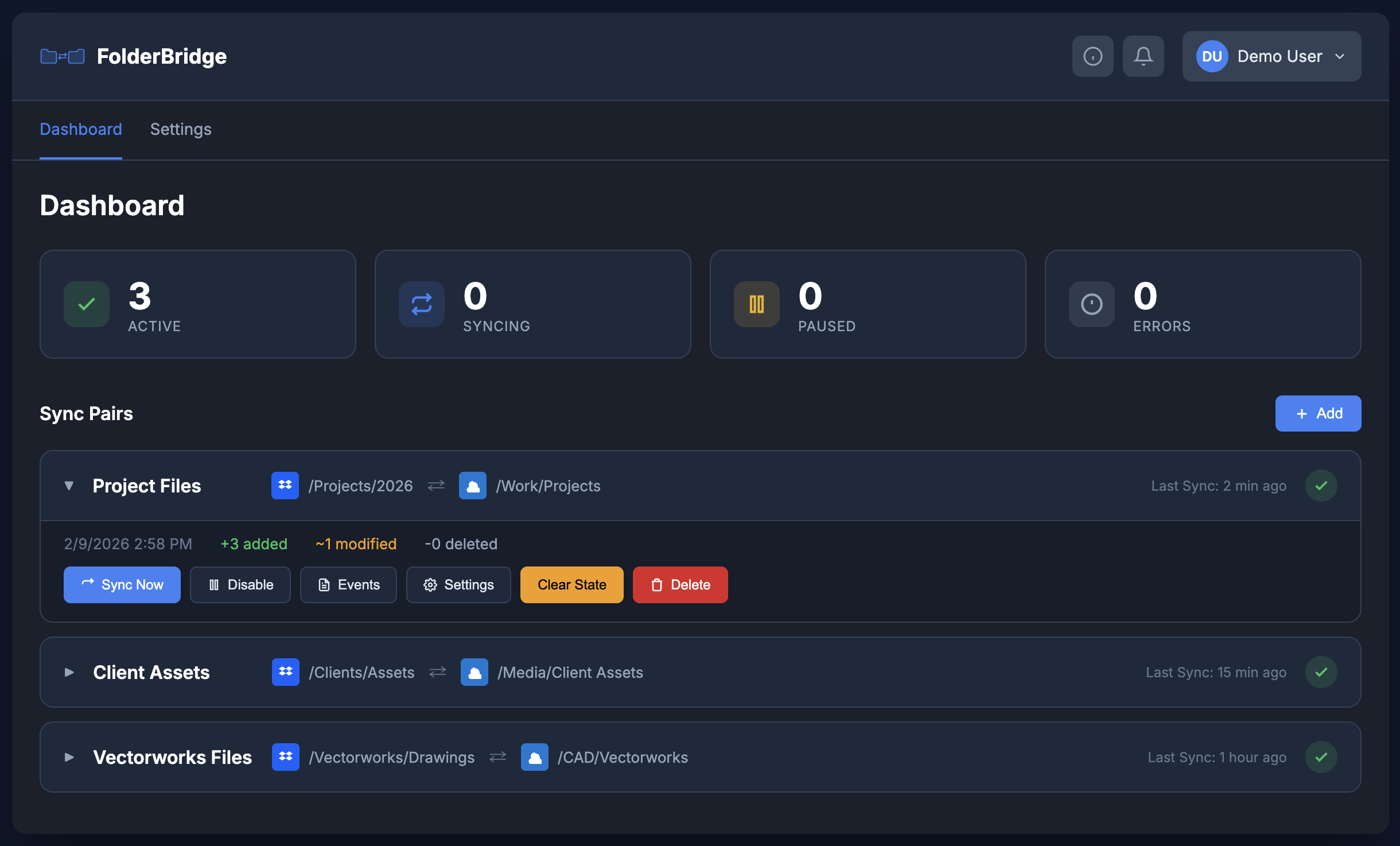
Task: Open notifications via the bell icon
Action: (1143, 56)
